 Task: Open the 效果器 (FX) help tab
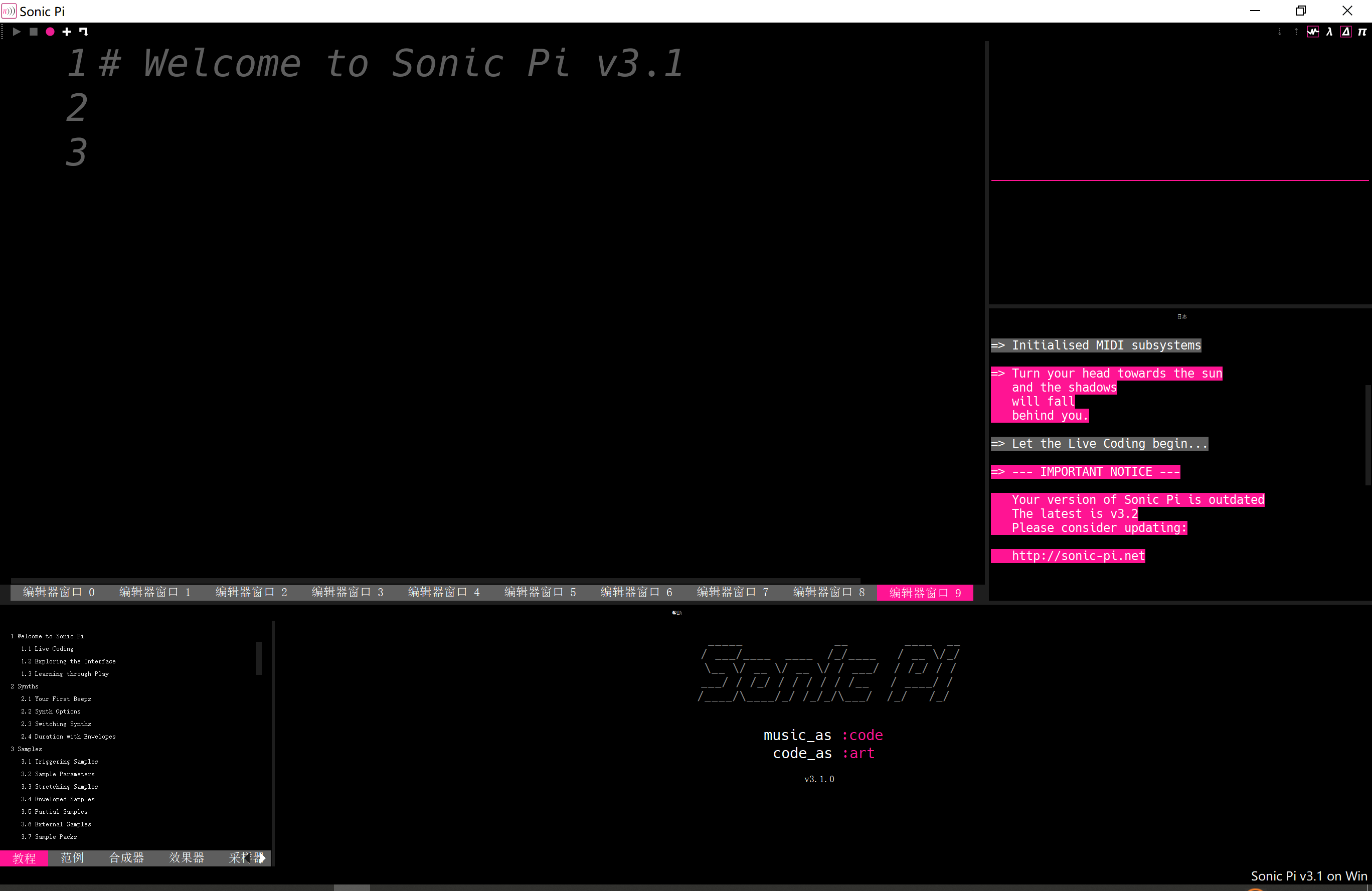coord(186,858)
